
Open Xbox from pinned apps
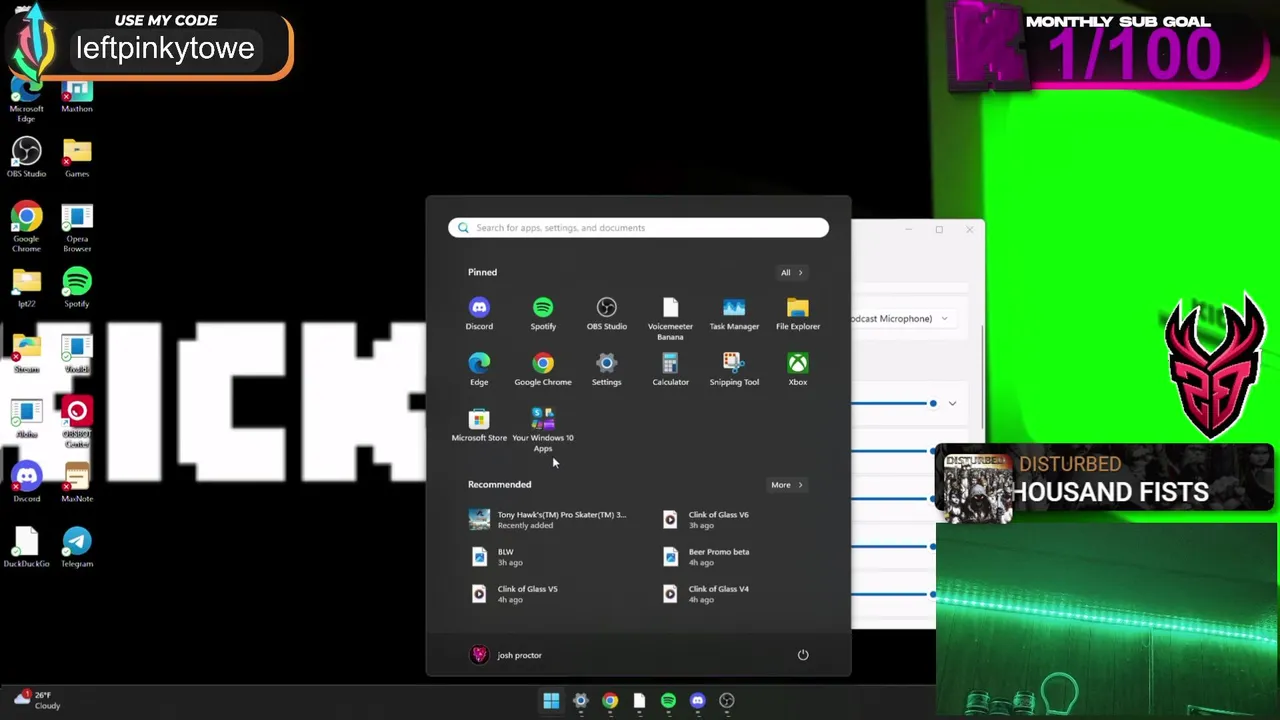(798, 369)
